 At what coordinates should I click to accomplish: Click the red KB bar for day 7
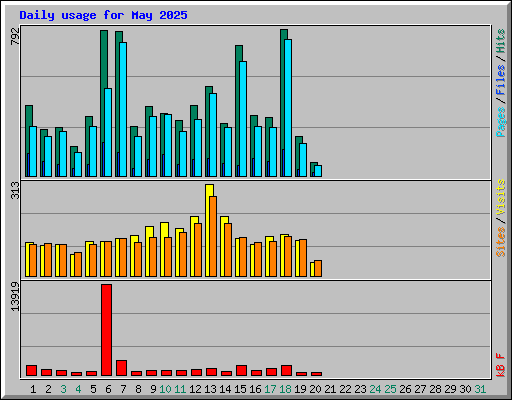click(122, 368)
